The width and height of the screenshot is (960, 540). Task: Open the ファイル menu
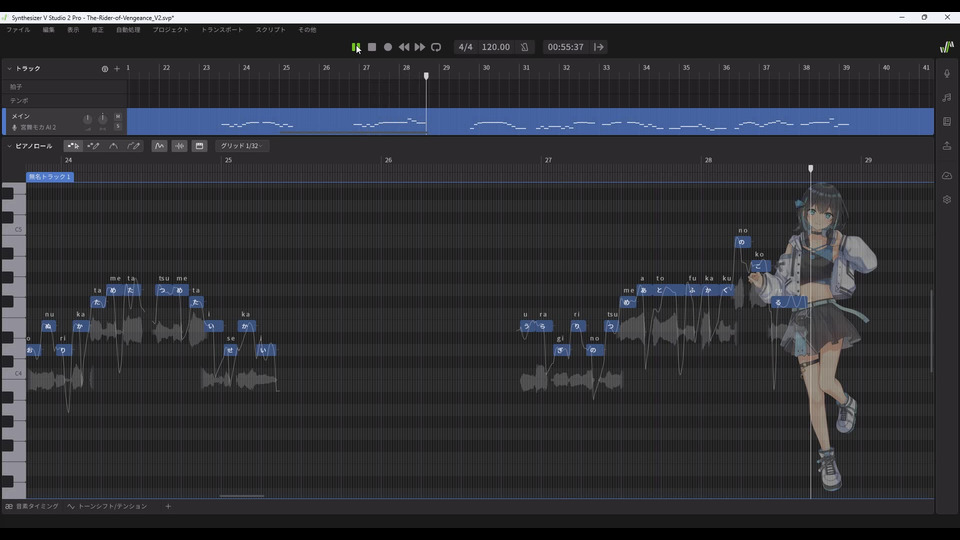18,29
